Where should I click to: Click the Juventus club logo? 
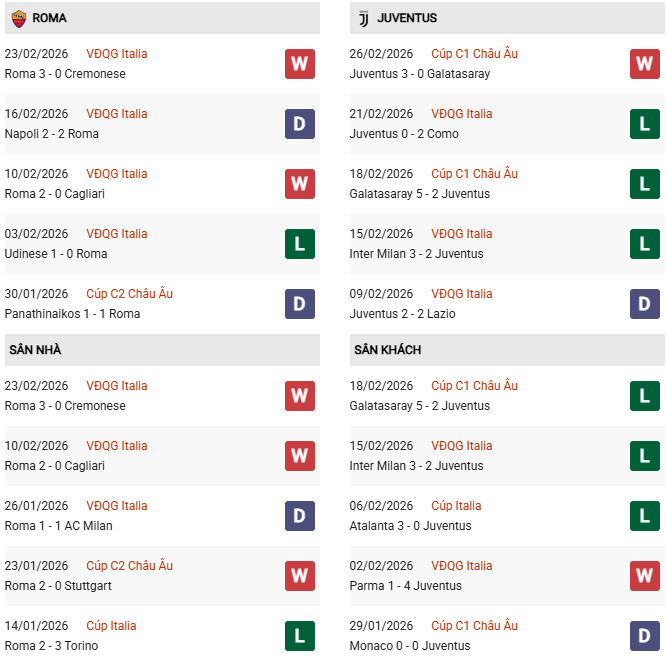click(363, 18)
